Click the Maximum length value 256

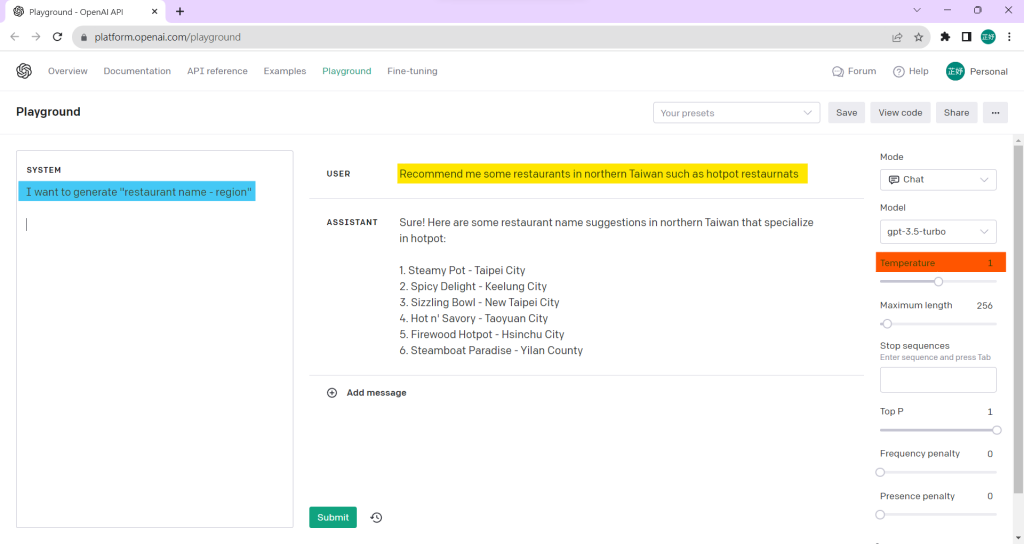coord(985,305)
